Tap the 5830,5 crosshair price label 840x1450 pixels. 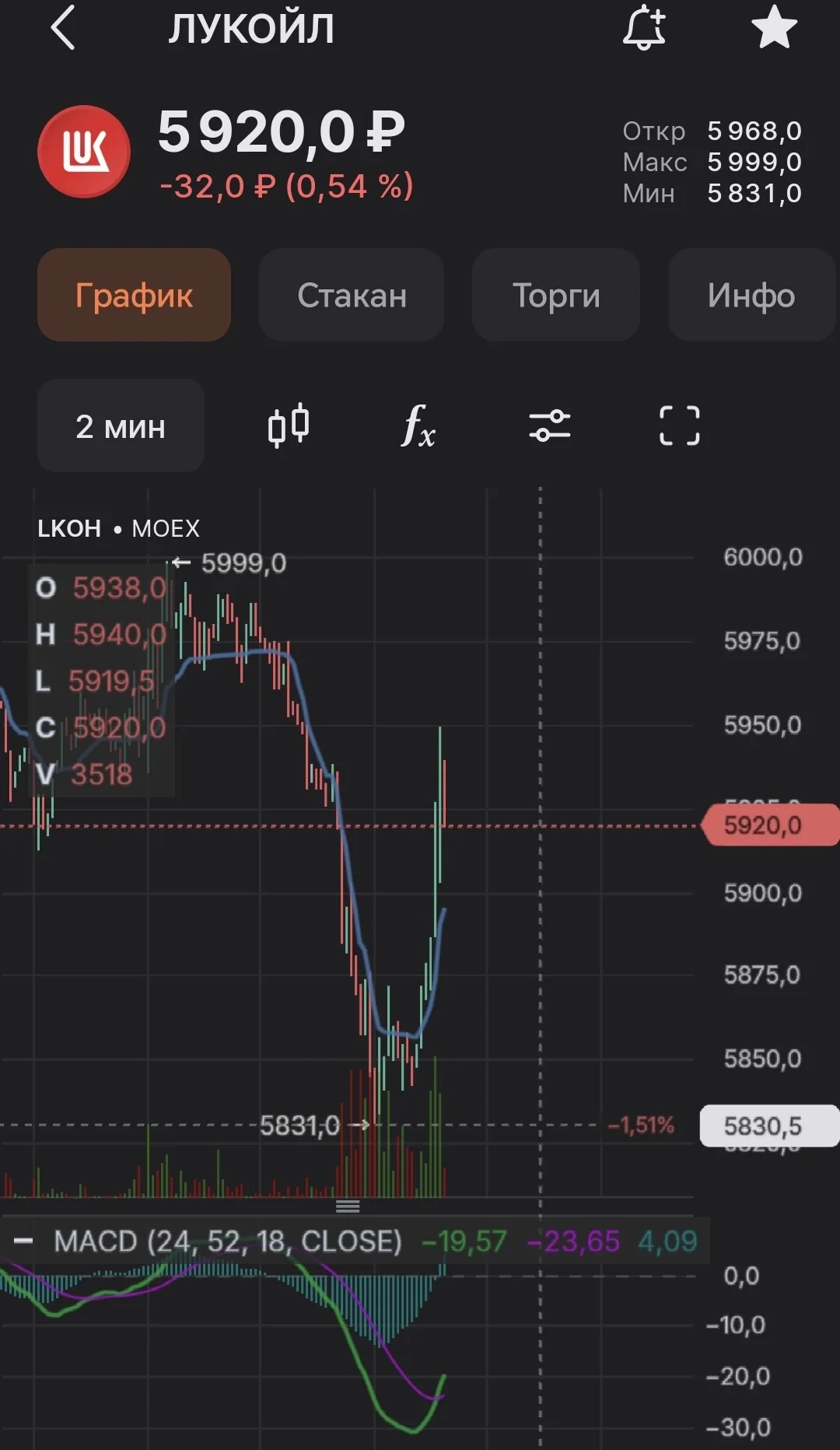[770, 1126]
